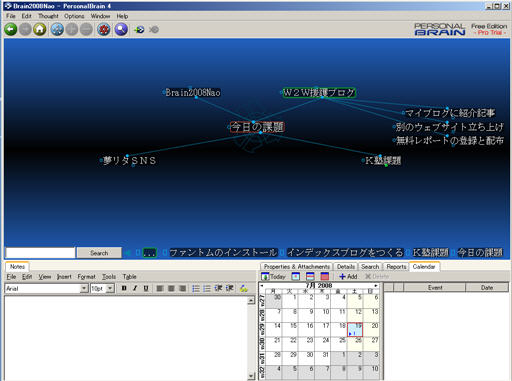This screenshot has height=381, width=512.
Task: Increase indent in Notes
Action: coord(229,288)
